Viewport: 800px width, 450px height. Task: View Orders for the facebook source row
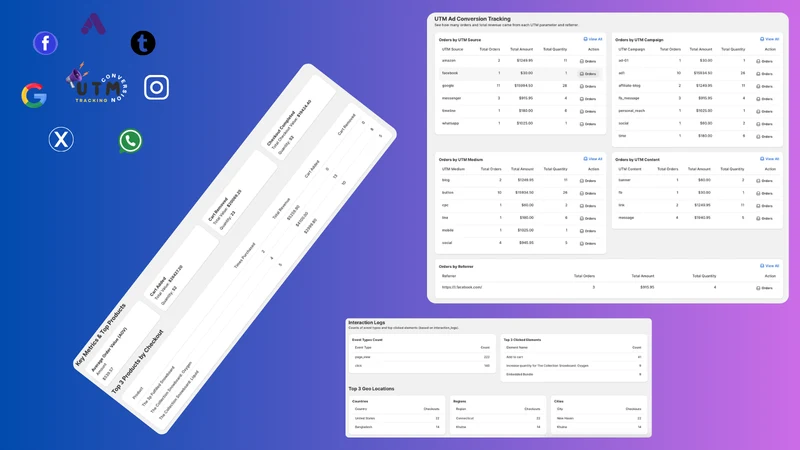(588, 74)
